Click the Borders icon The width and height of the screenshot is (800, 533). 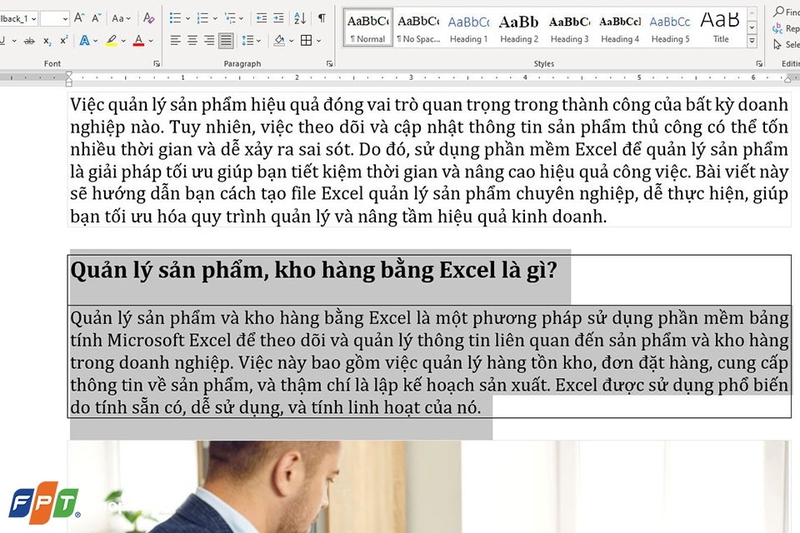306,40
